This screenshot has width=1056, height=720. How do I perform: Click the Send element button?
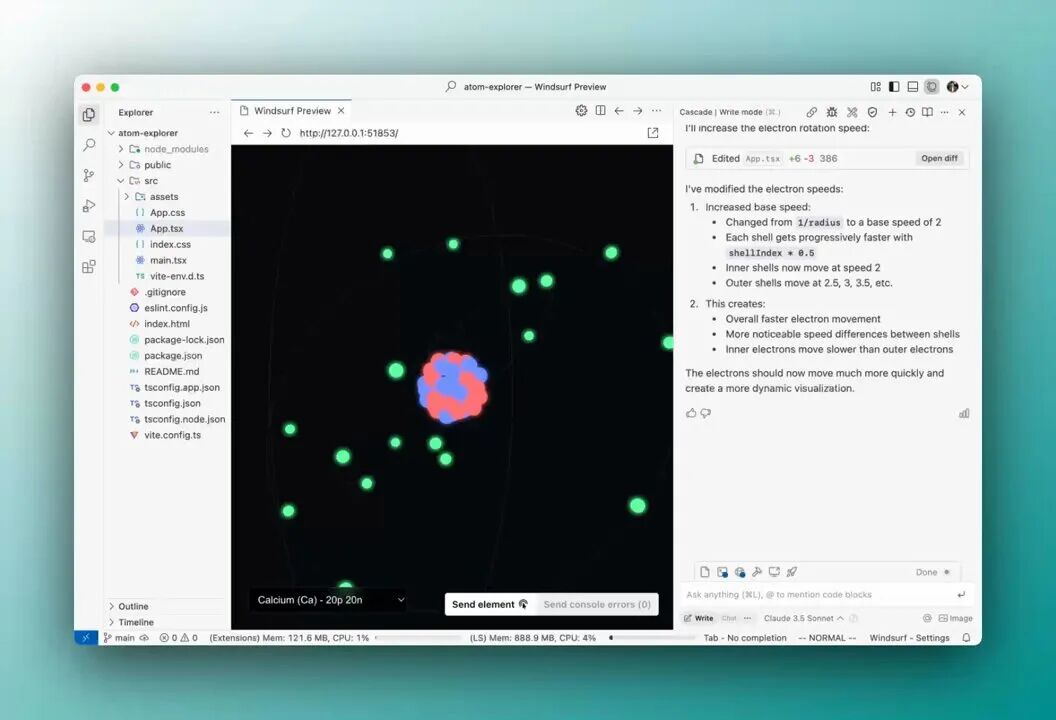point(490,604)
